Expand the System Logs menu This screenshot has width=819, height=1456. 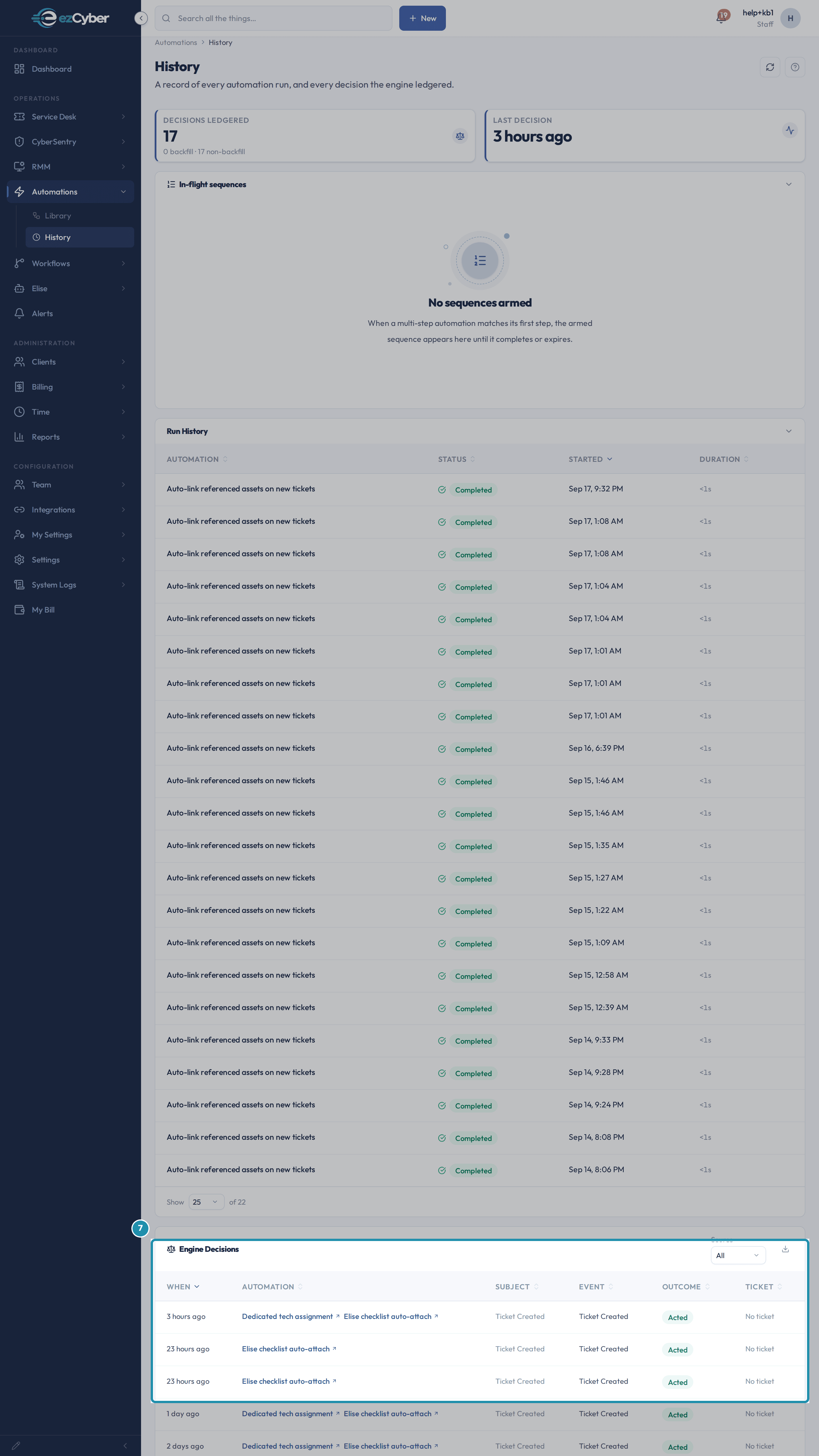[70, 585]
